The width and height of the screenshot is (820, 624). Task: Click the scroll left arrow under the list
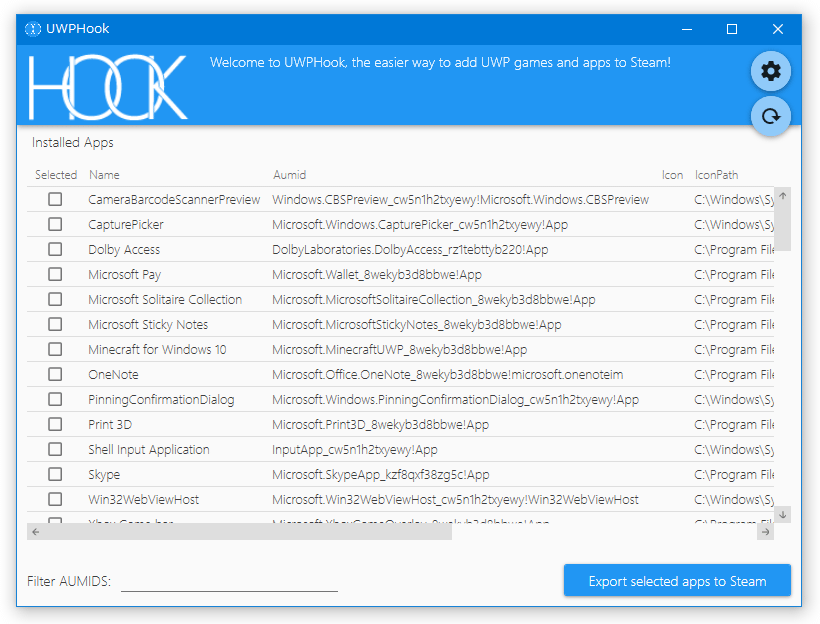point(35,532)
